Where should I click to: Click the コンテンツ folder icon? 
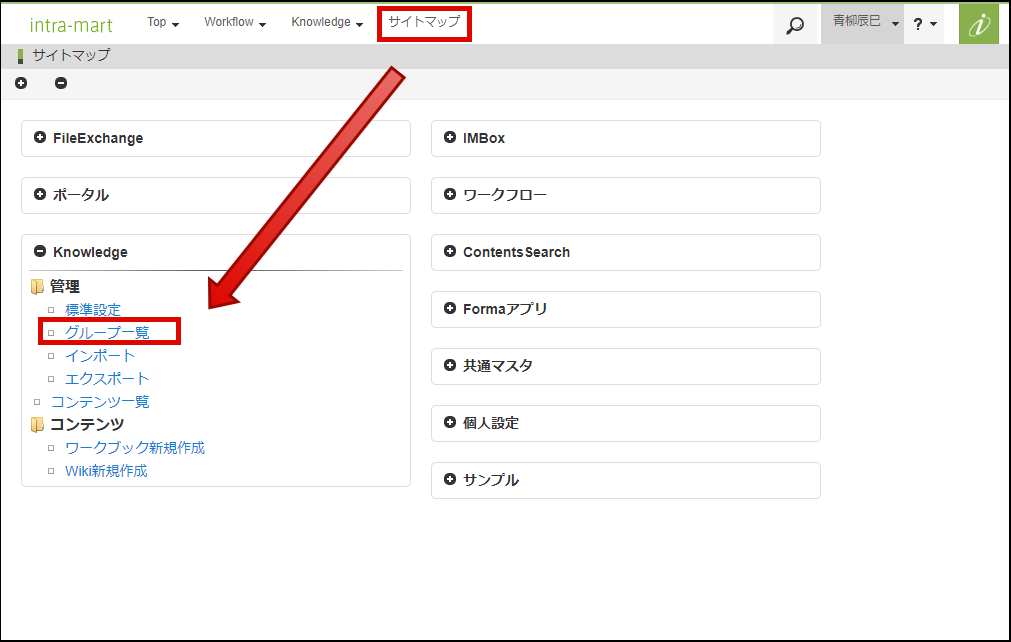(37, 424)
